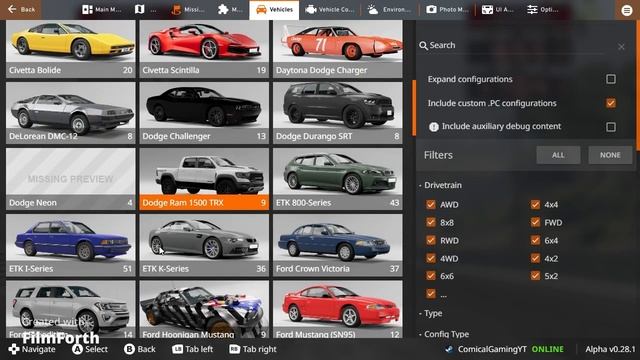The image size is (640, 360).
Task: Open the map icon tab
Action: [x=145, y=9]
